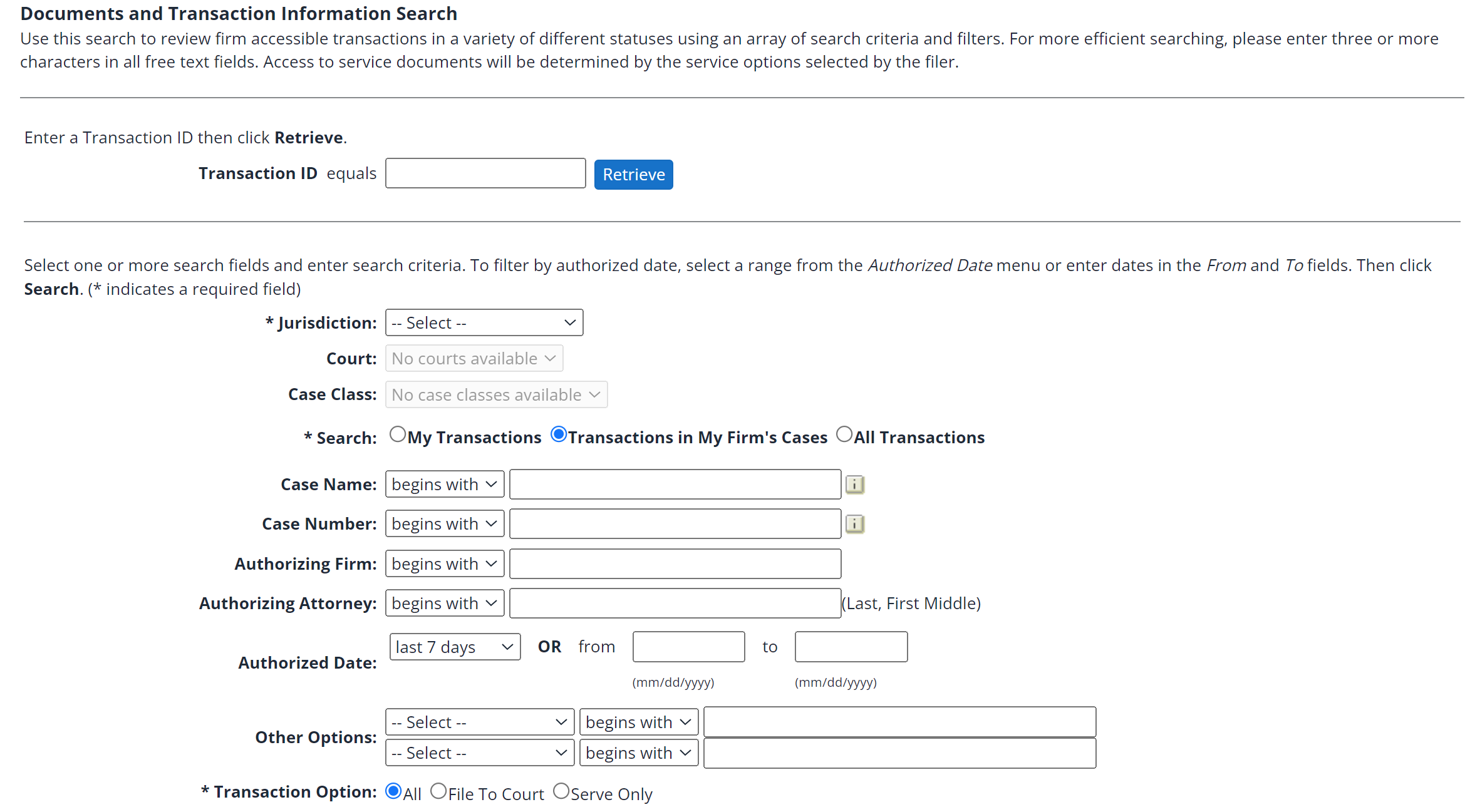
Task: Select All Transactions radio button
Action: pyautogui.click(x=844, y=434)
